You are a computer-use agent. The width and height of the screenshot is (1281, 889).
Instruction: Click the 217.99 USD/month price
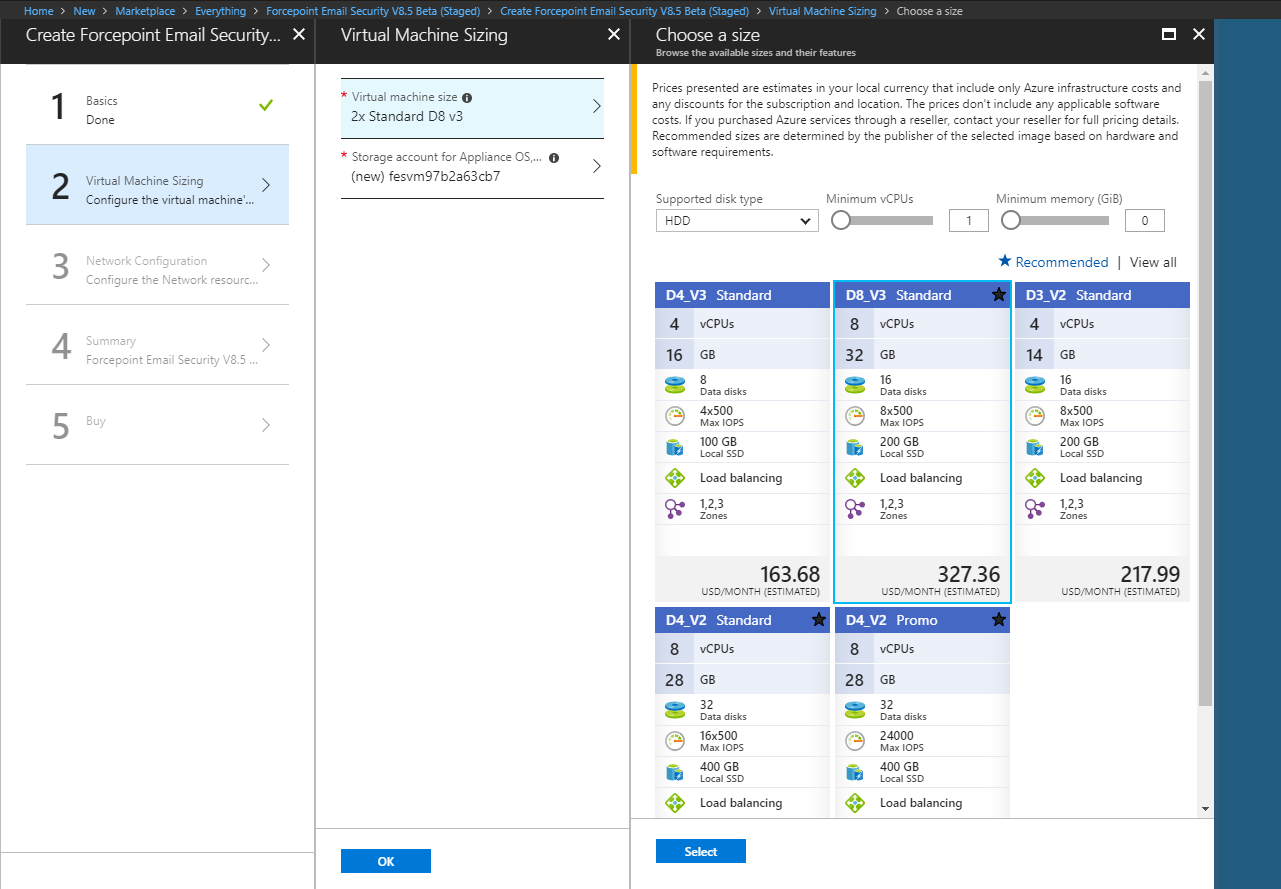(1149, 574)
